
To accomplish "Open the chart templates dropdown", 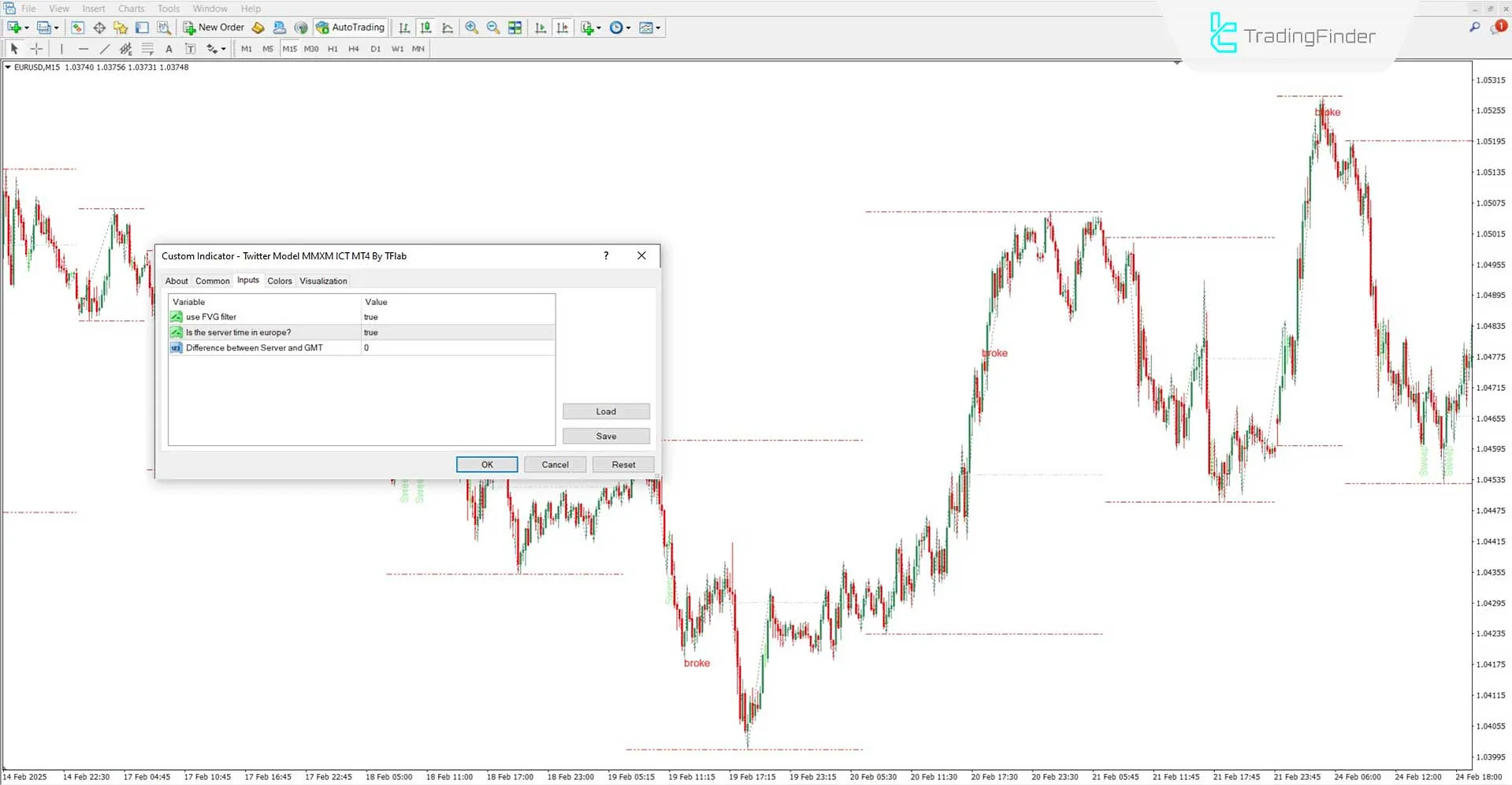I will click(x=657, y=28).
